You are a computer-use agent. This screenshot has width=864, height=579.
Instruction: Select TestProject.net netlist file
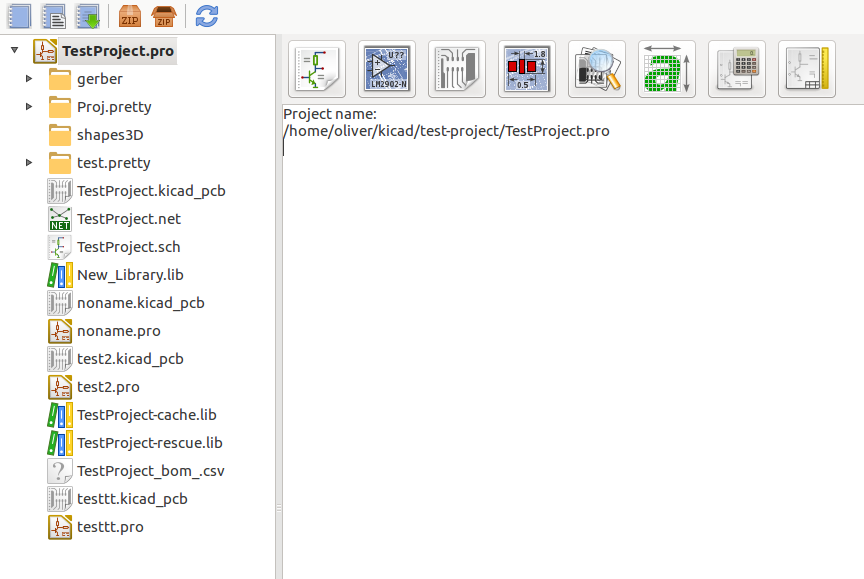click(x=129, y=219)
